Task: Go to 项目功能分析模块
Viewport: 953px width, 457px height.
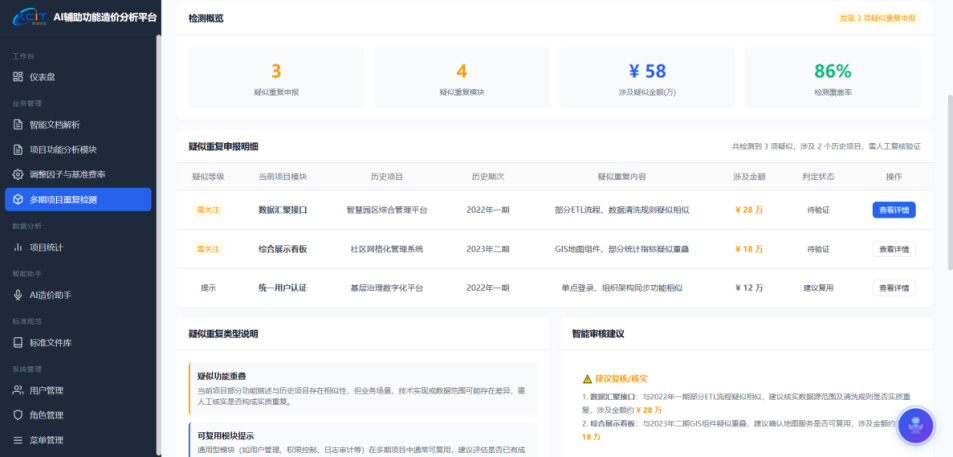Action: (x=78, y=149)
